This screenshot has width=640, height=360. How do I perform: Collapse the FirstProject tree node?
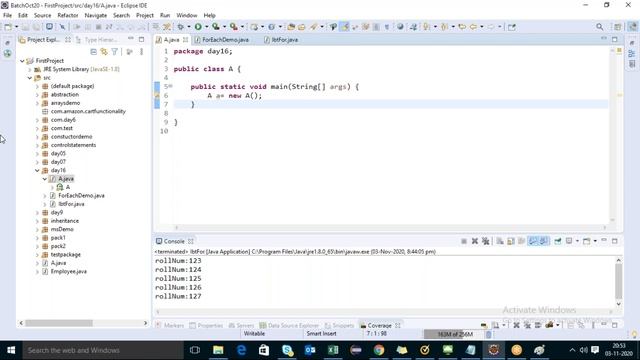(22, 61)
